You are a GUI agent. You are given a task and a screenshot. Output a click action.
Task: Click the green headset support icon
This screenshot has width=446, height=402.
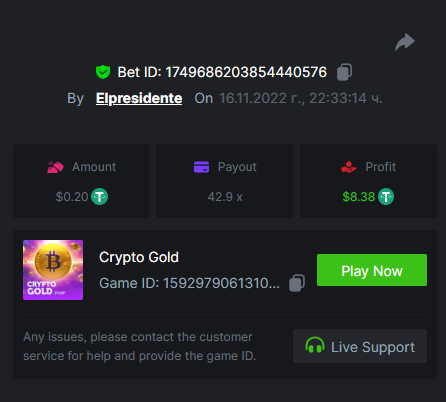[315, 345]
